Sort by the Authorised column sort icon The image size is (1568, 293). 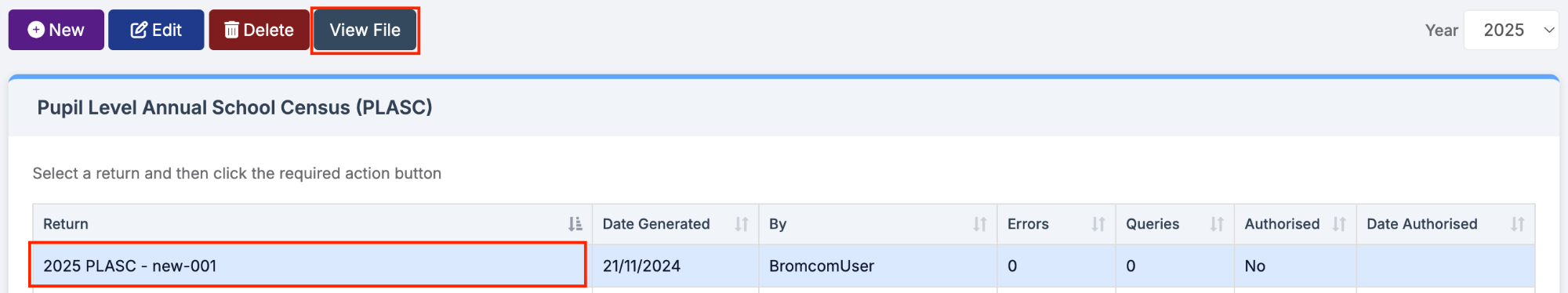tap(1339, 224)
